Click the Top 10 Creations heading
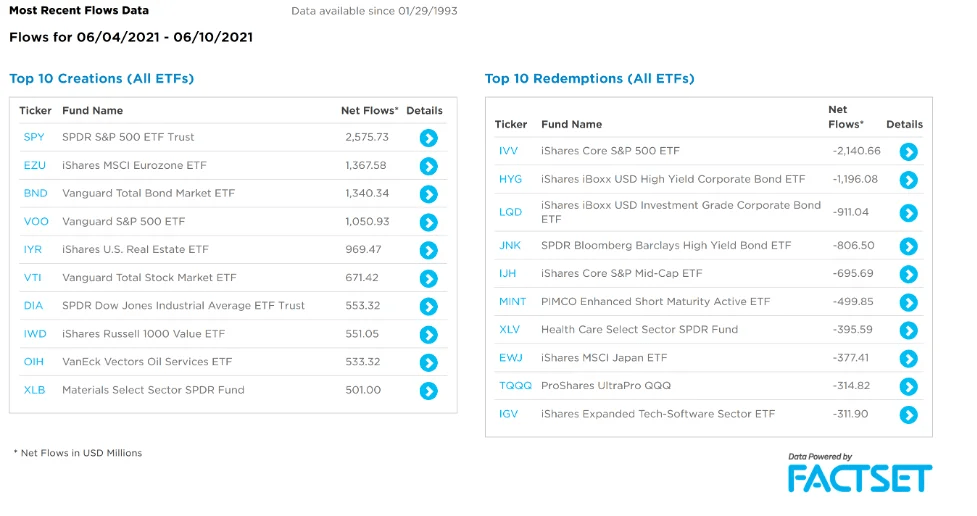Screen dimensions: 977x516 102,79
